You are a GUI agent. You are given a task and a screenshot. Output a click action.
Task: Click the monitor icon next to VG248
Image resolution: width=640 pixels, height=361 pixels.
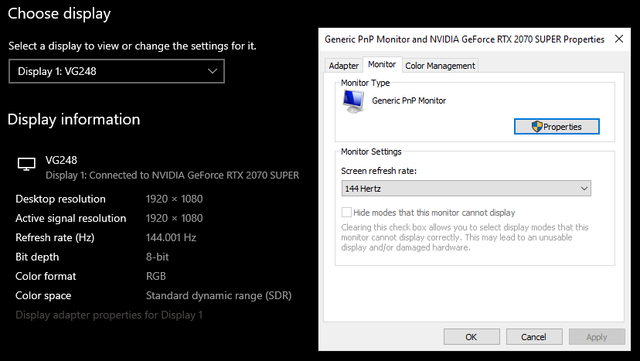click(x=27, y=164)
